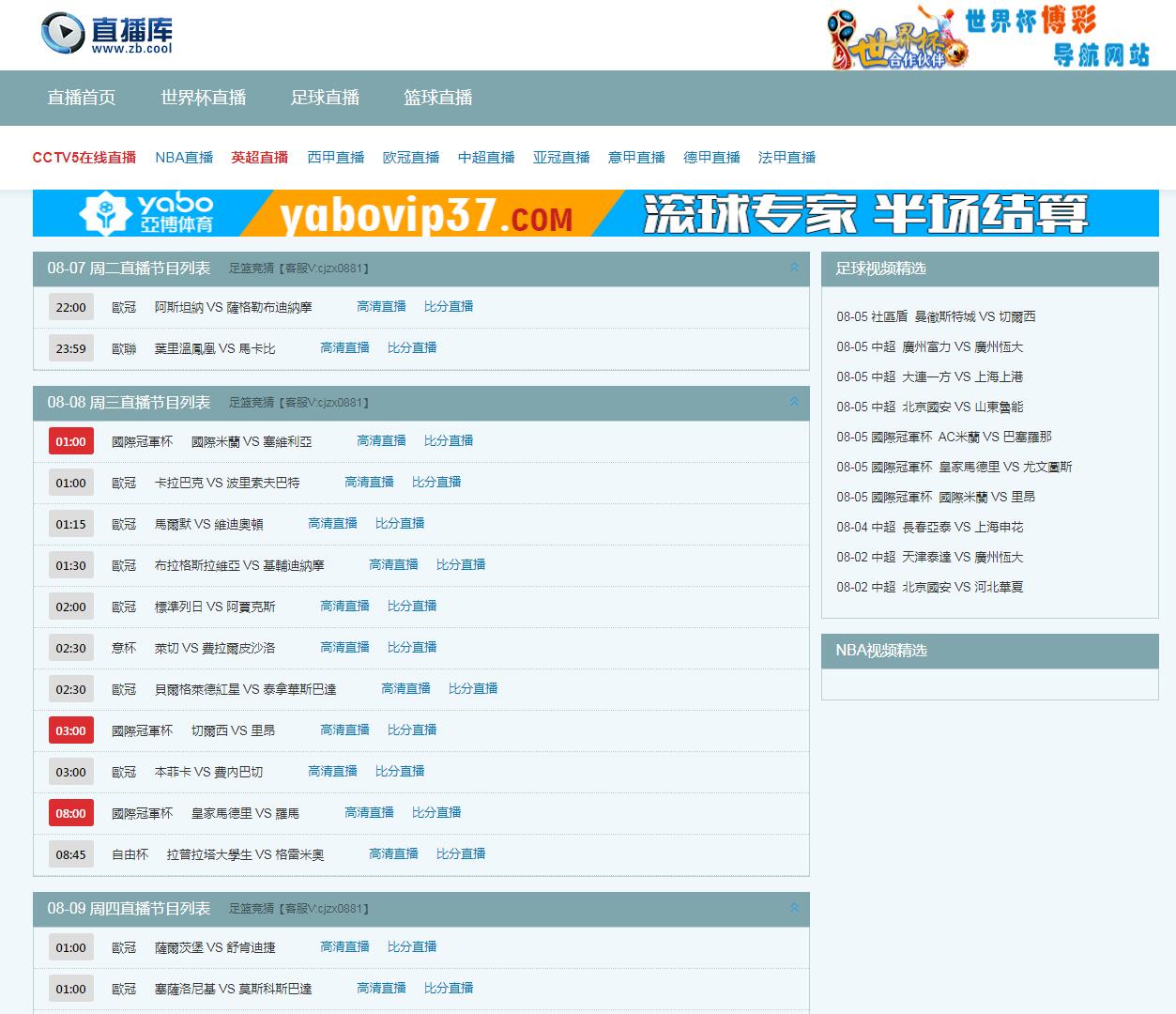Open 高清直播 for 葉里溫鳳凰 VS 馬卡比
The image size is (1176, 1014).
[344, 348]
